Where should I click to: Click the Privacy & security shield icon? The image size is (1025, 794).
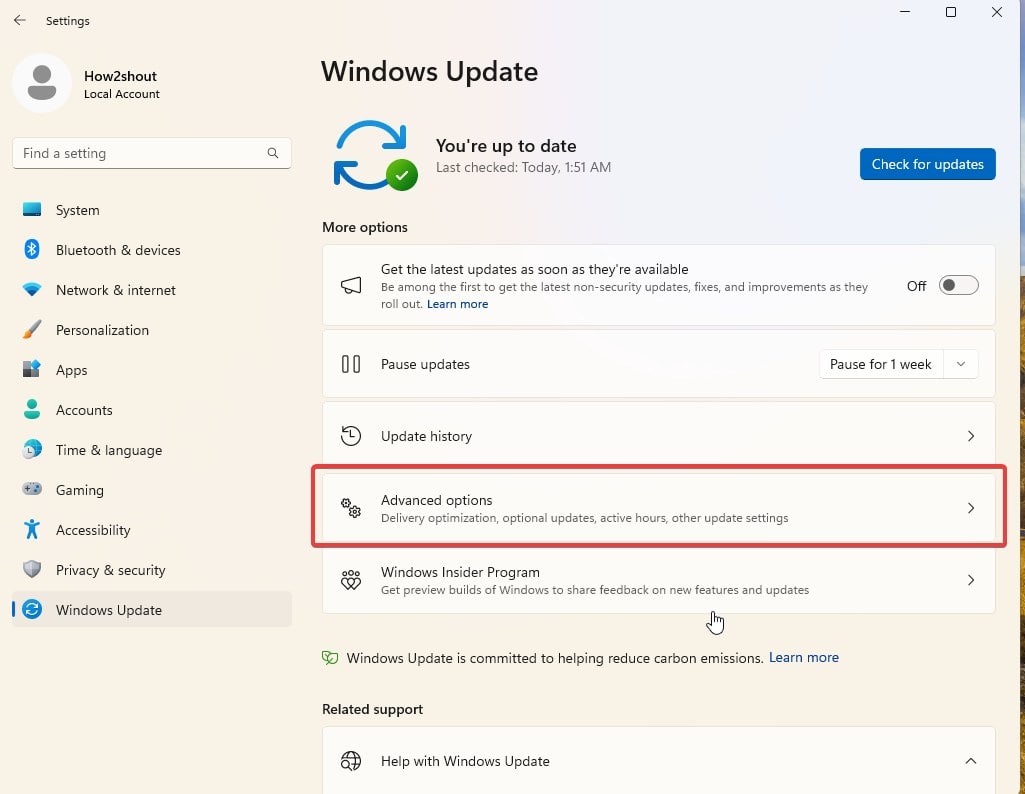pyautogui.click(x=32, y=570)
